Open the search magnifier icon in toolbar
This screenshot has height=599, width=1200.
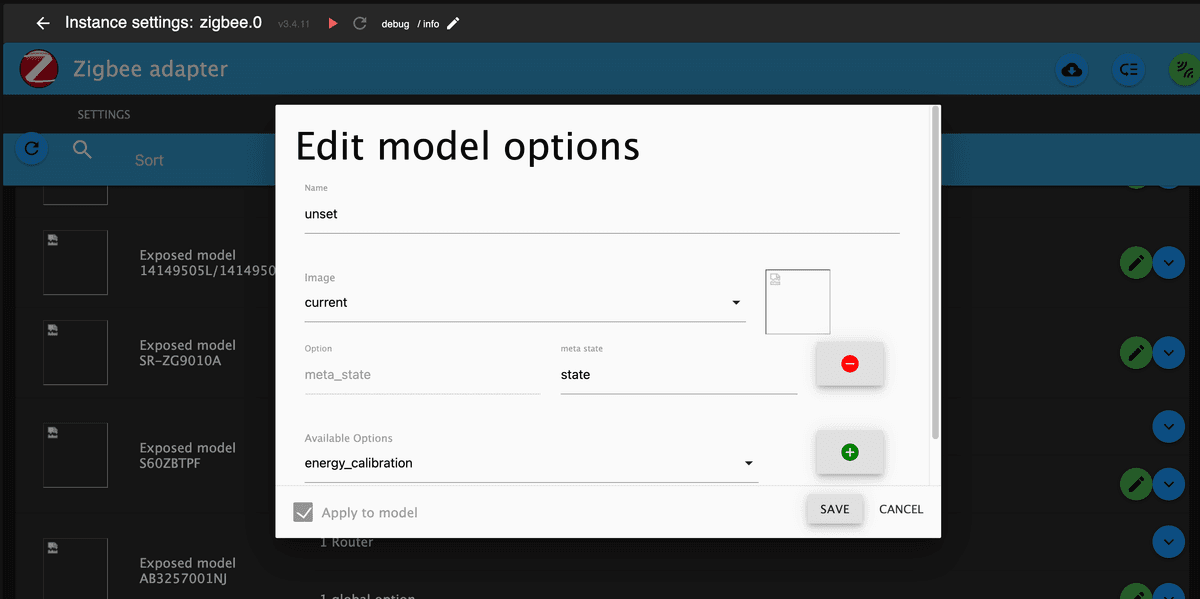coord(83,150)
